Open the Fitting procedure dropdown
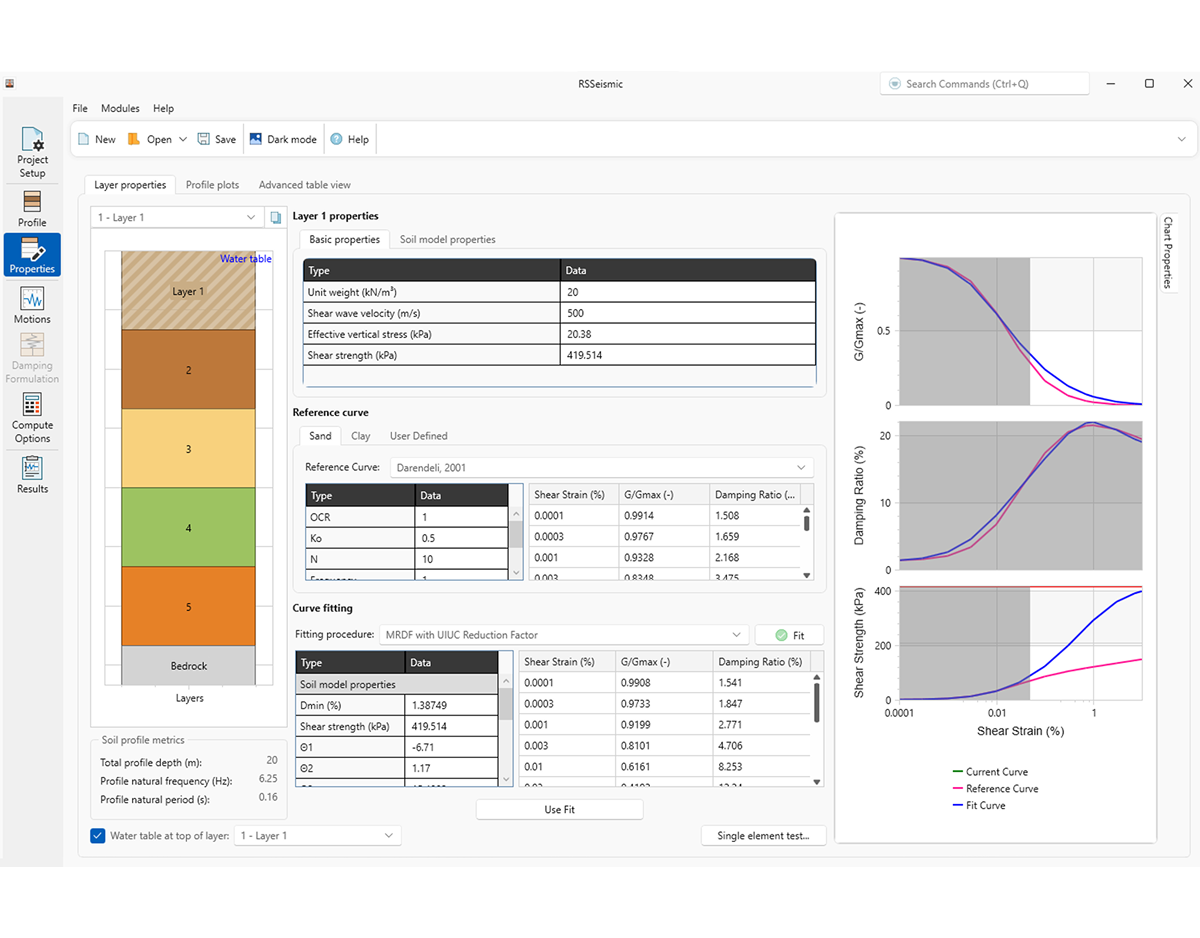1200x938 pixels. click(x=736, y=635)
